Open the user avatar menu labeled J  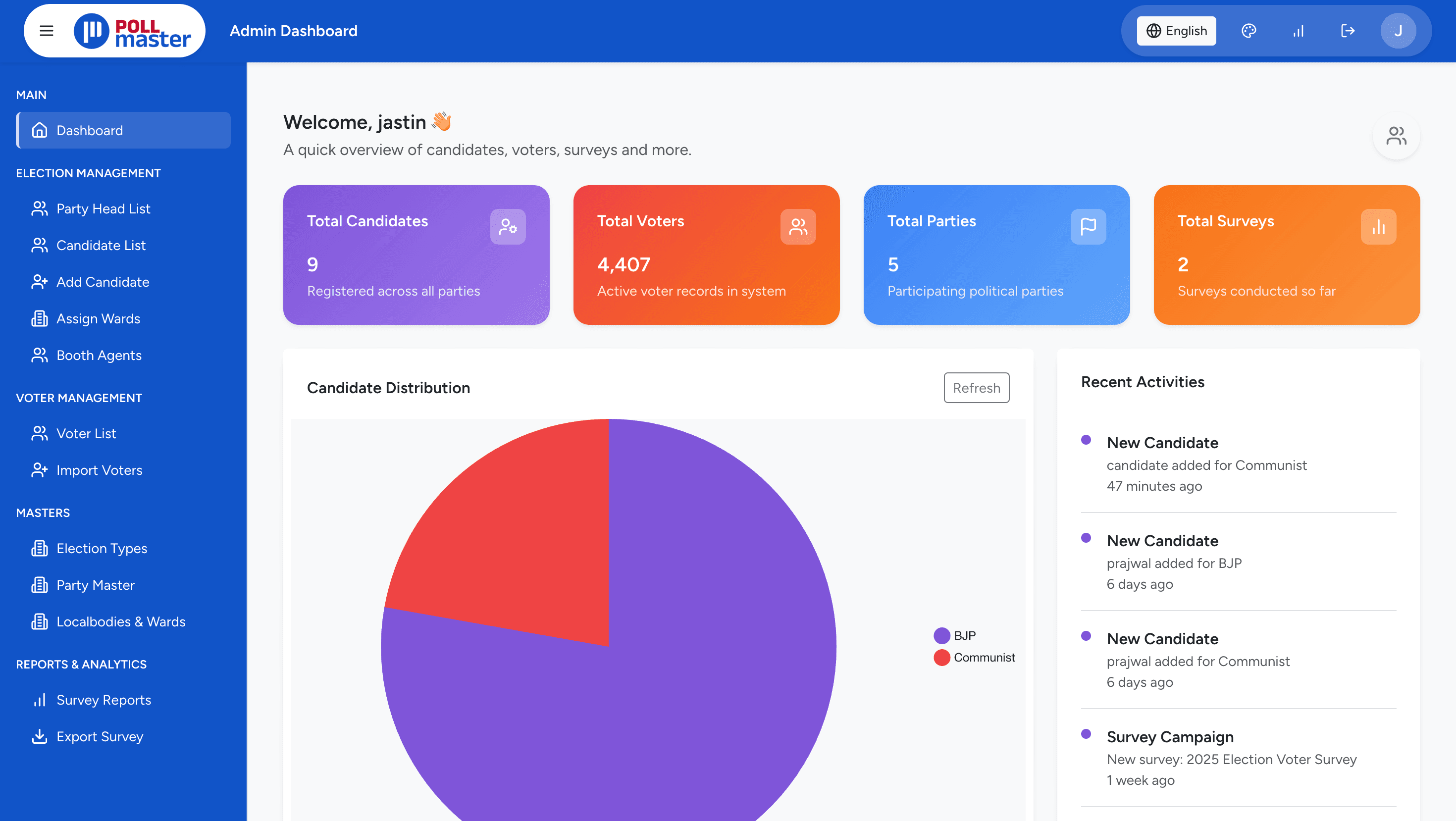[x=1398, y=31]
